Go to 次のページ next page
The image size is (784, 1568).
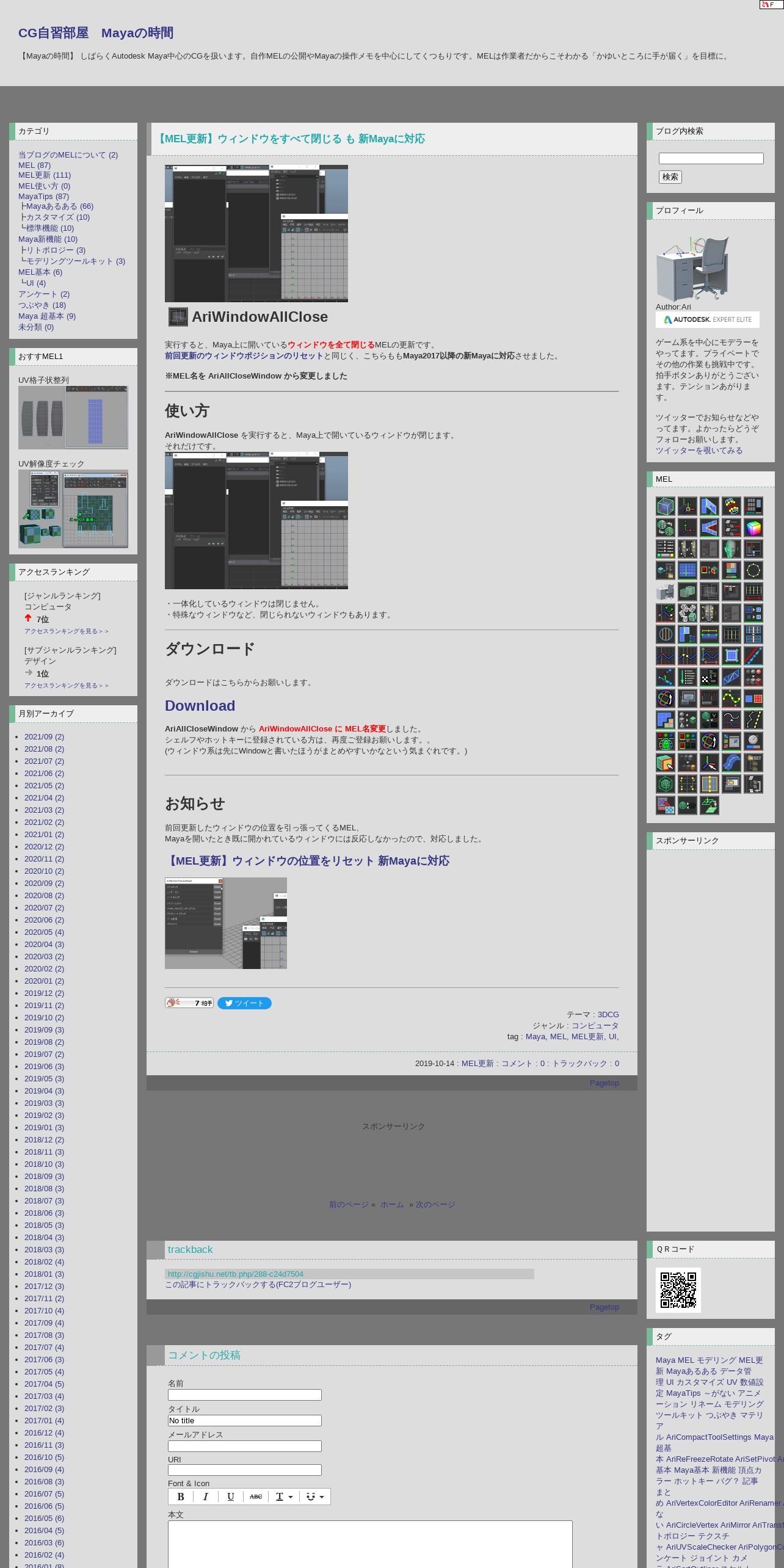(435, 1205)
